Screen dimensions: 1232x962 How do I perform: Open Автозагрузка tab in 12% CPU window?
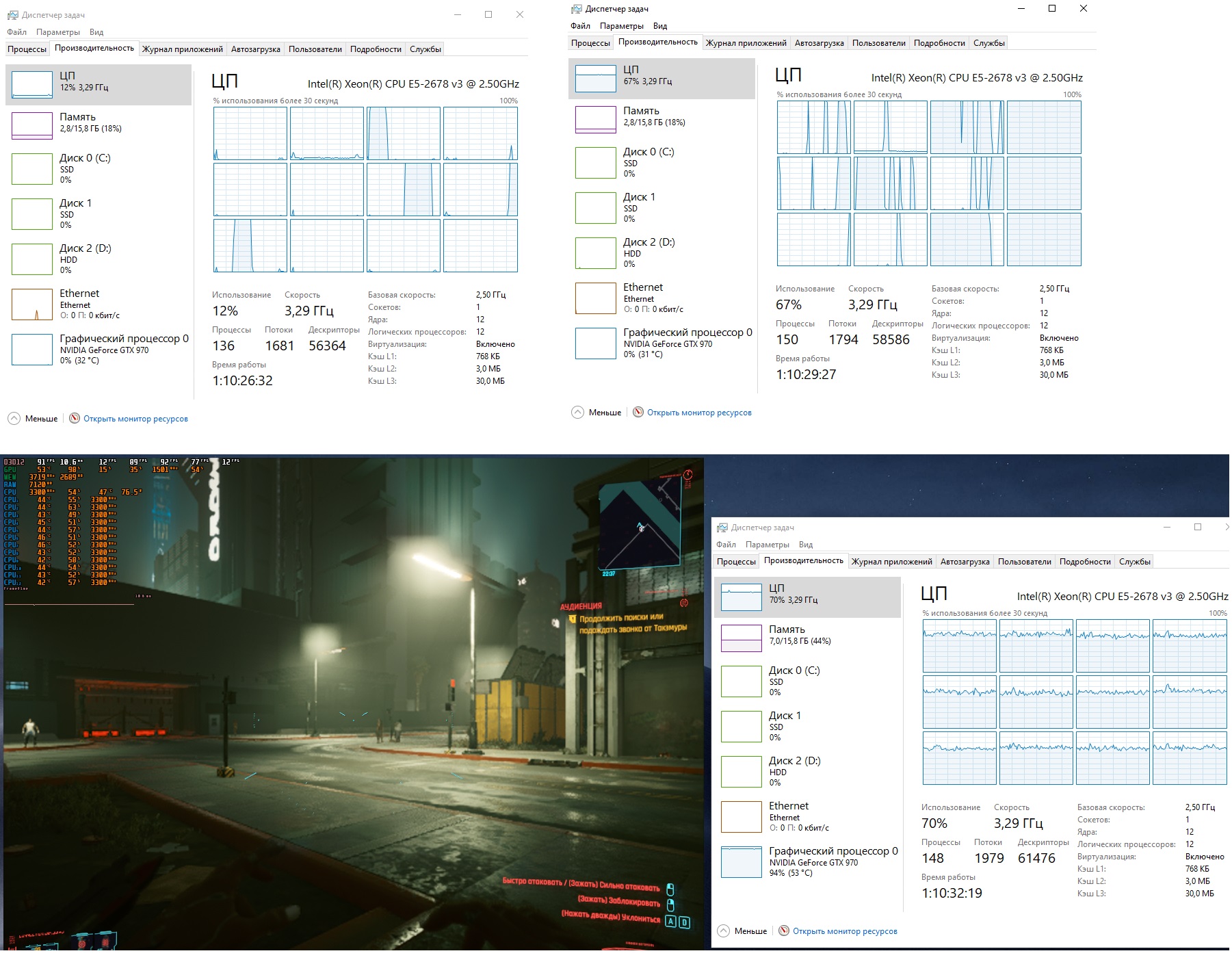point(256,49)
